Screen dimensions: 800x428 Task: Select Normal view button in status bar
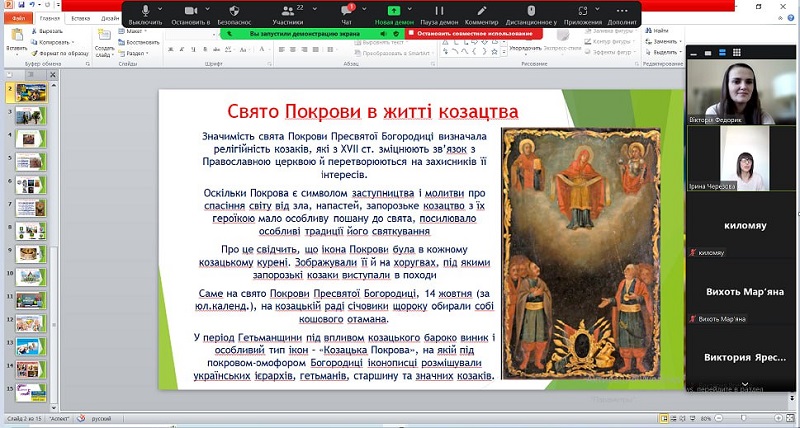coord(664,418)
